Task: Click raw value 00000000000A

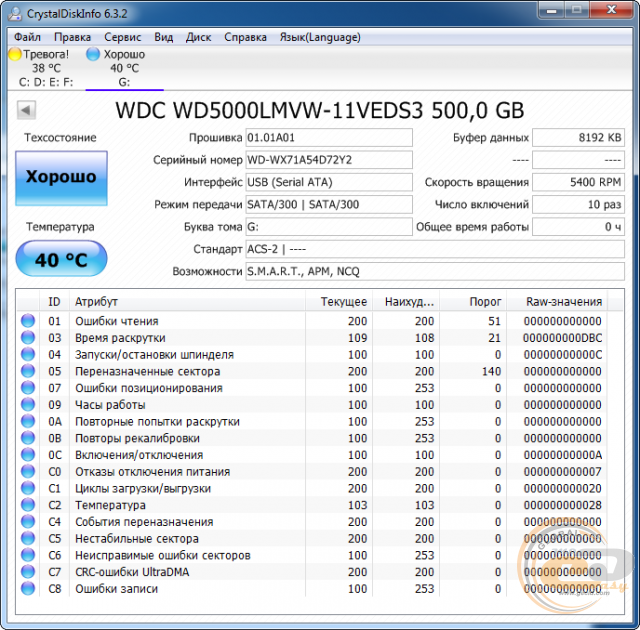Action: tap(562, 455)
